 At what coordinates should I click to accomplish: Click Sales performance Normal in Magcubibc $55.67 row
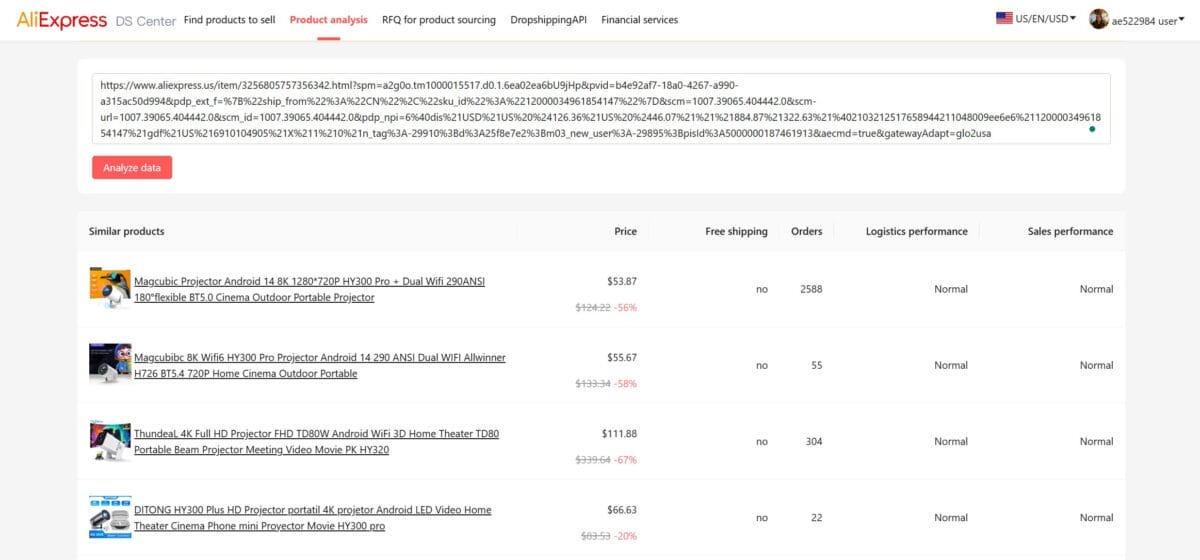tap(1096, 365)
